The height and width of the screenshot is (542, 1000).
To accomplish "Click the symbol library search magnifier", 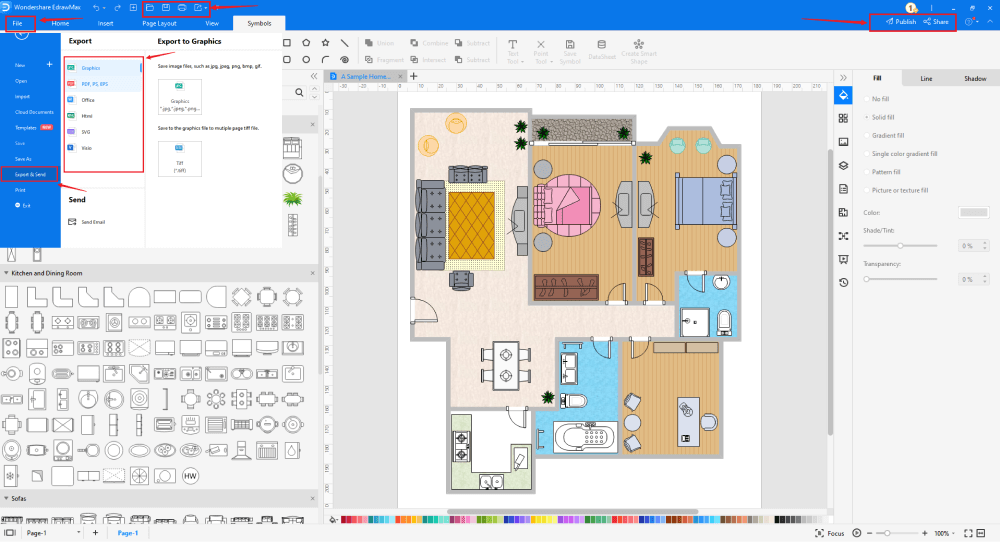I will tap(299, 92).
